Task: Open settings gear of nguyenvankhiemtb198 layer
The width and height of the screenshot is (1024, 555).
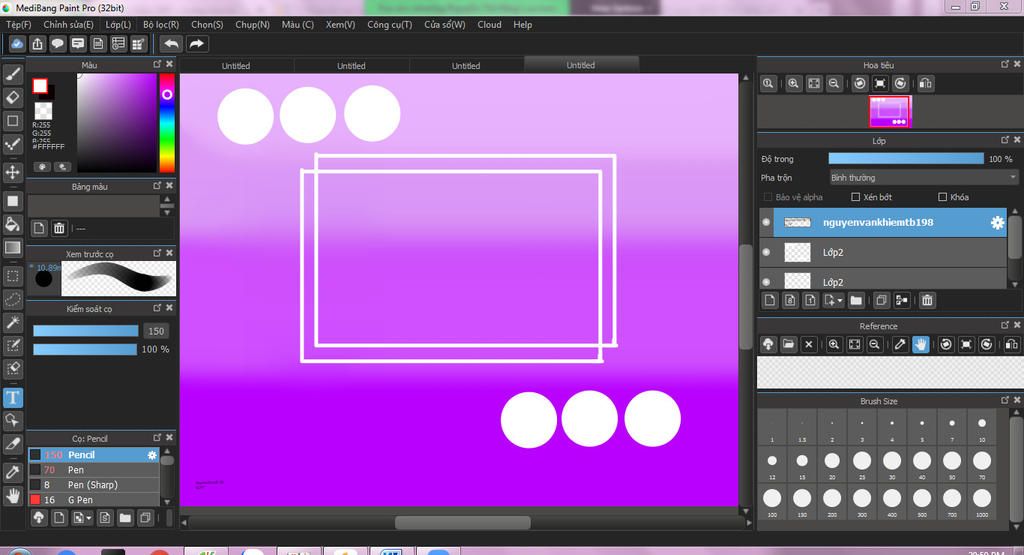Action: pos(997,223)
